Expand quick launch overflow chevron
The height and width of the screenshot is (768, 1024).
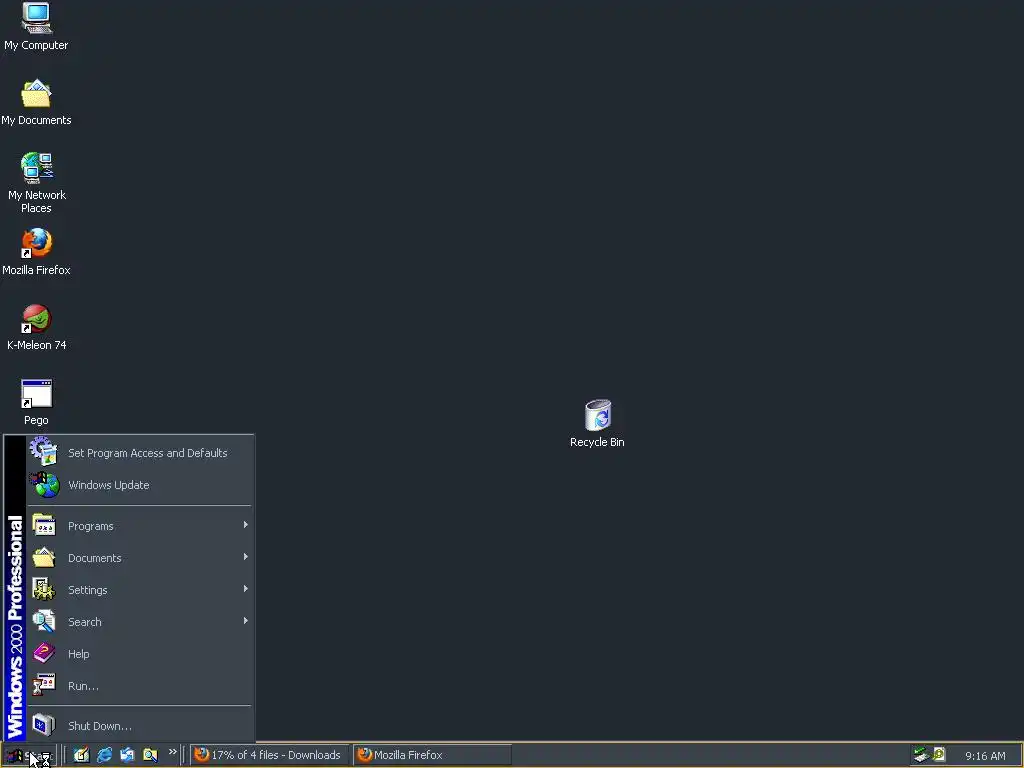point(172,752)
